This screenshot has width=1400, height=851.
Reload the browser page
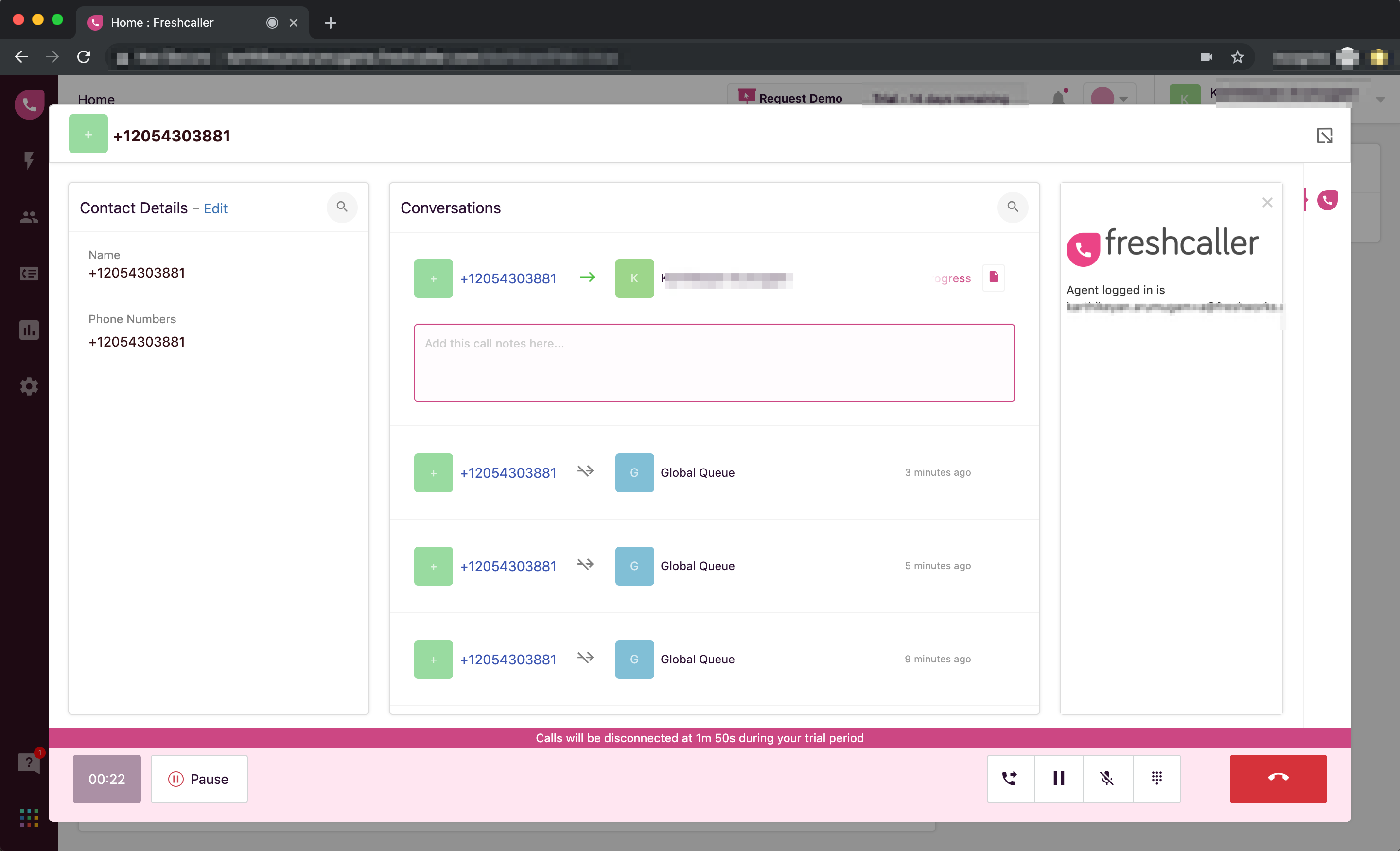pos(84,57)
